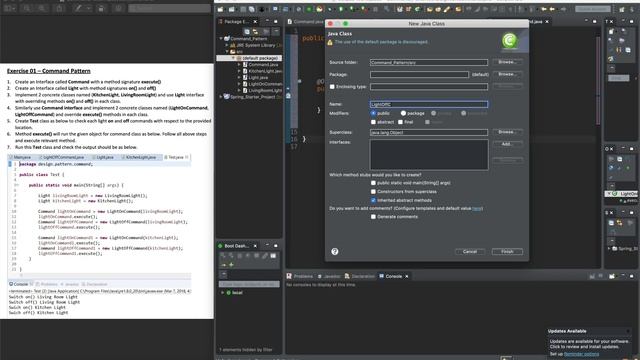Check the final modifier checkbox
The height and width of the screenshot is (360, 640).
pos(400,122)
